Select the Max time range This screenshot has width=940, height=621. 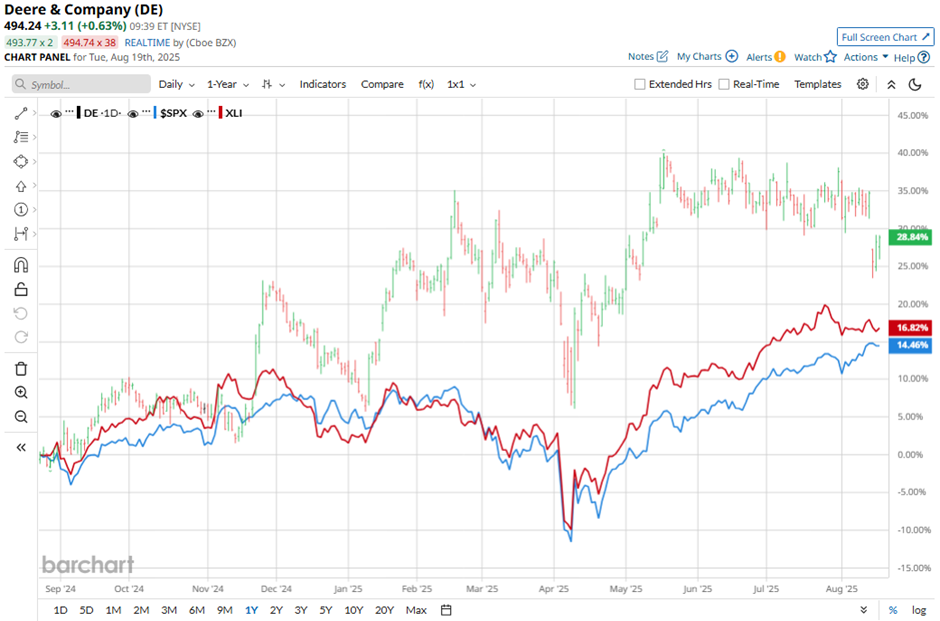416,610
